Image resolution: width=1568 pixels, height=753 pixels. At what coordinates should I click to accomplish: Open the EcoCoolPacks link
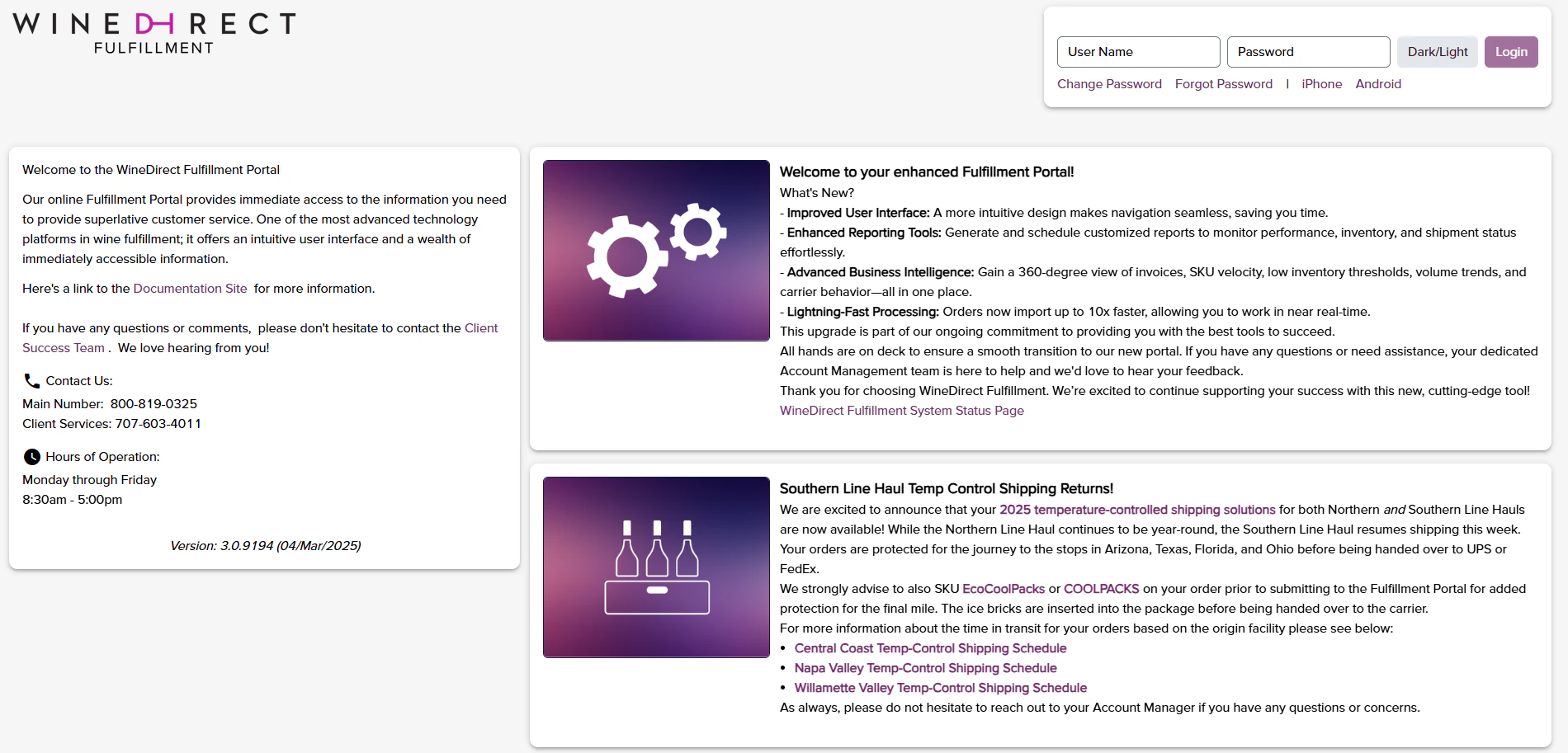(x=1004, y=589)
